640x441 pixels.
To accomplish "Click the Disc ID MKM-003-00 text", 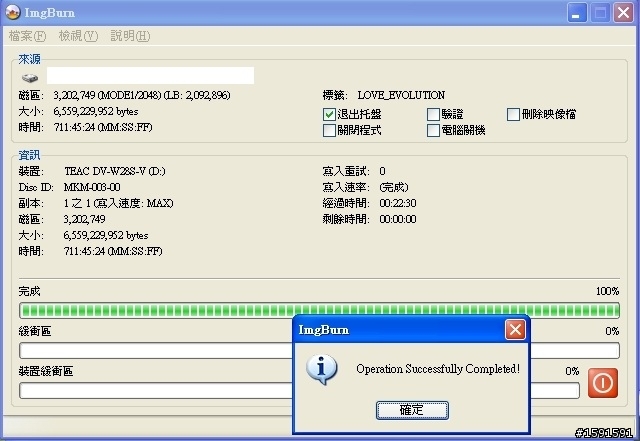I will pos(92,187).
